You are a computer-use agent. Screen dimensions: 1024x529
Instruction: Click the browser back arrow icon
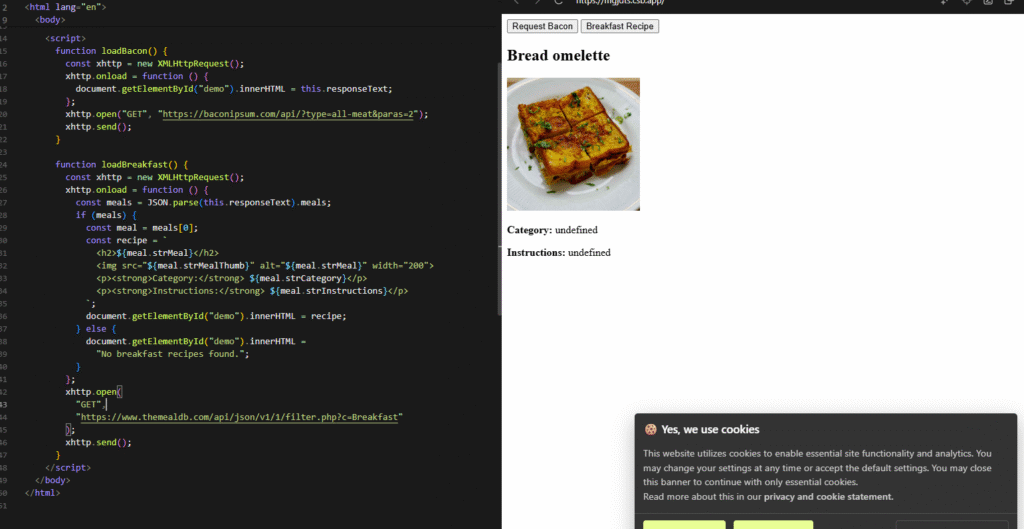click(x=516, y=2)
